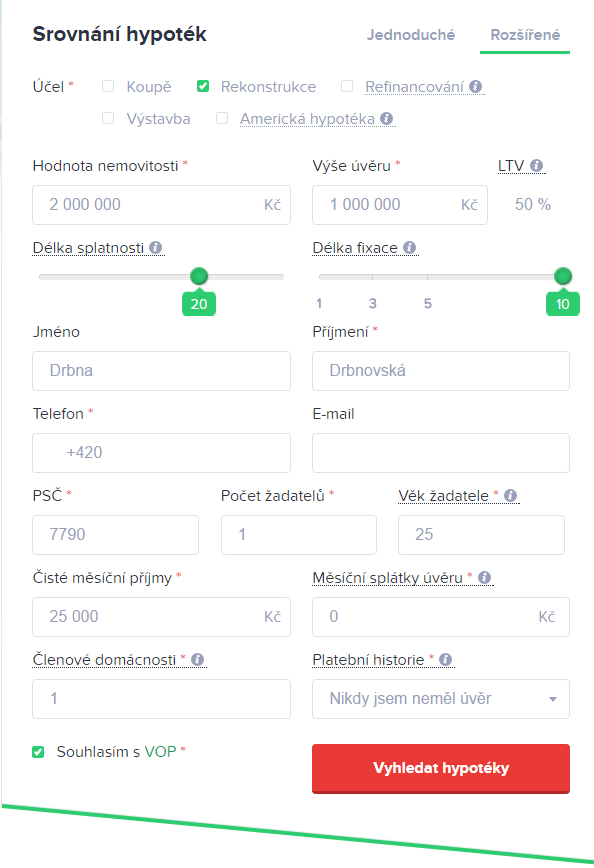The image size is (594, 868).
Task: Click info icon next to Měsíční splátky úvěru
Action: pyautogui.click(x=484, y=577)
